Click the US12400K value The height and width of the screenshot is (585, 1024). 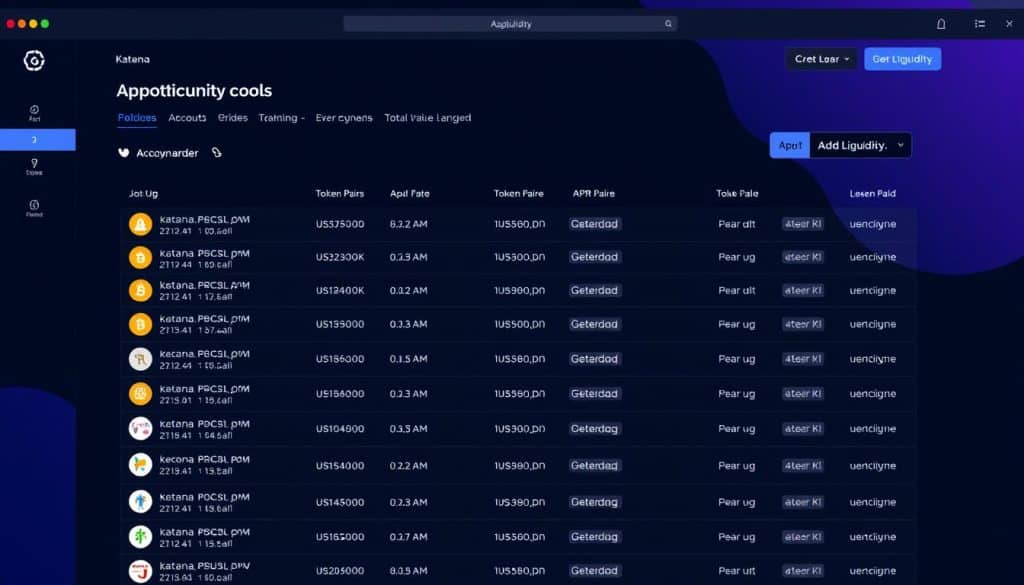(340, 291)
